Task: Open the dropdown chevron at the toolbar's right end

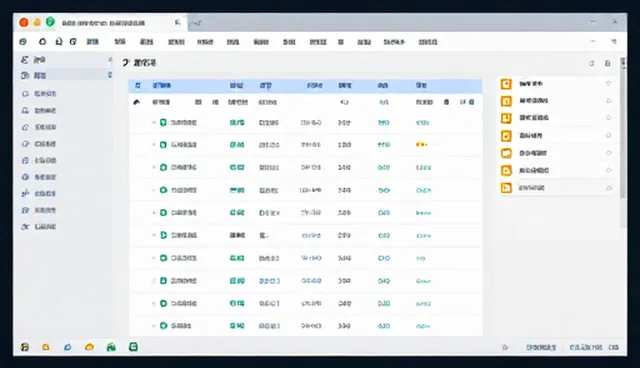Action: click(x=593, y=41)
